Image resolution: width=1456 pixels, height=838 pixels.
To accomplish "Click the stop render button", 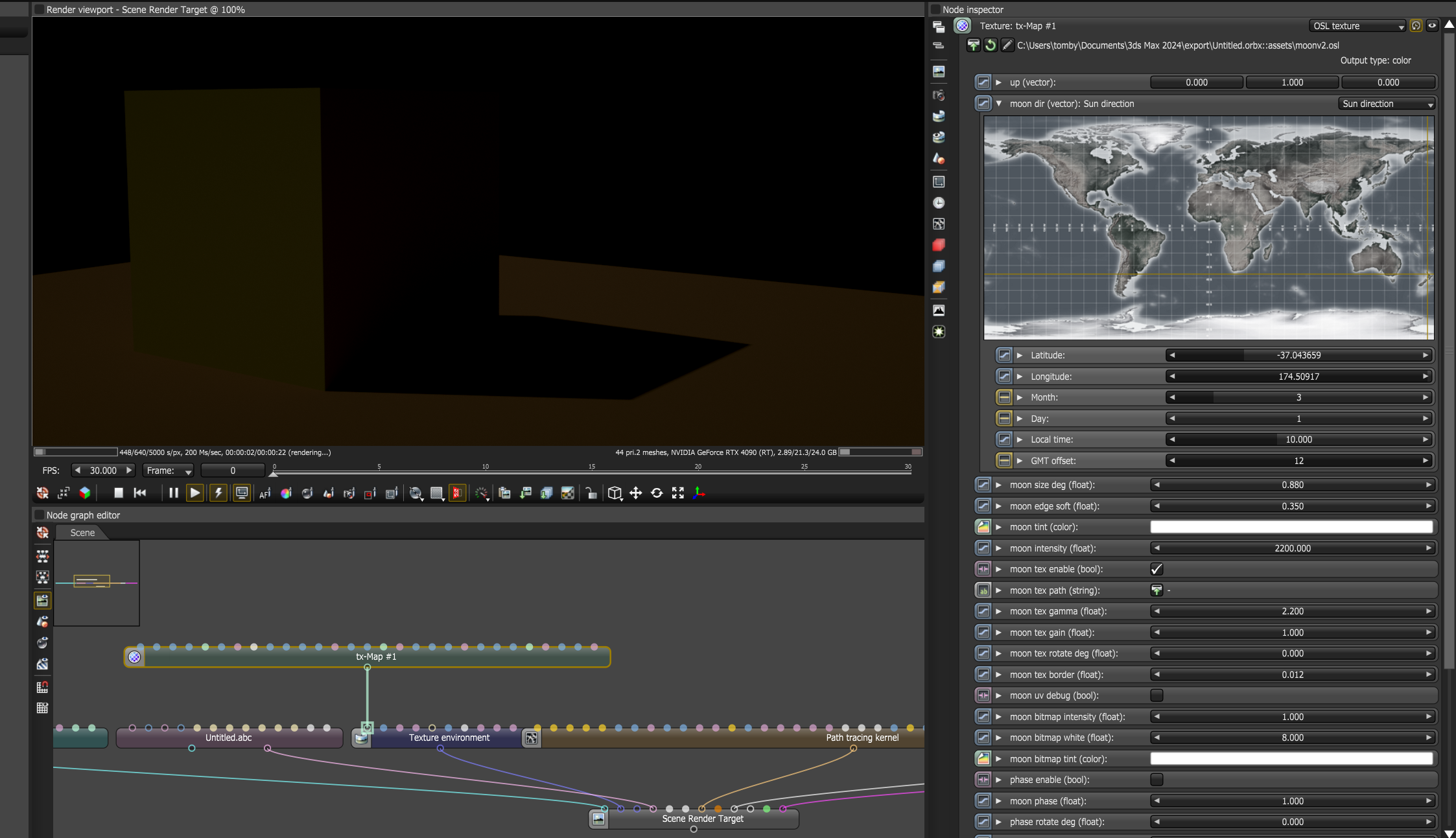I will (x=119, y=493).
